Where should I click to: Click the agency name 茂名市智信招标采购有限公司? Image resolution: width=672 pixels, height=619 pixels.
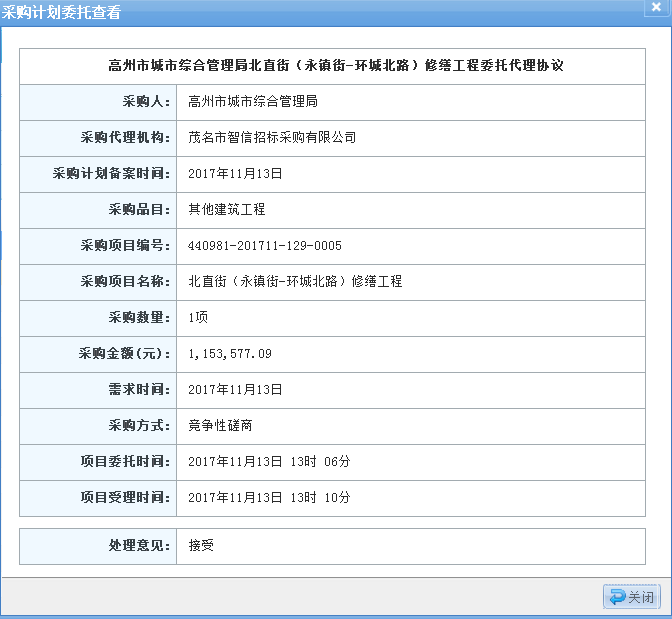click(x=272, y=138)
